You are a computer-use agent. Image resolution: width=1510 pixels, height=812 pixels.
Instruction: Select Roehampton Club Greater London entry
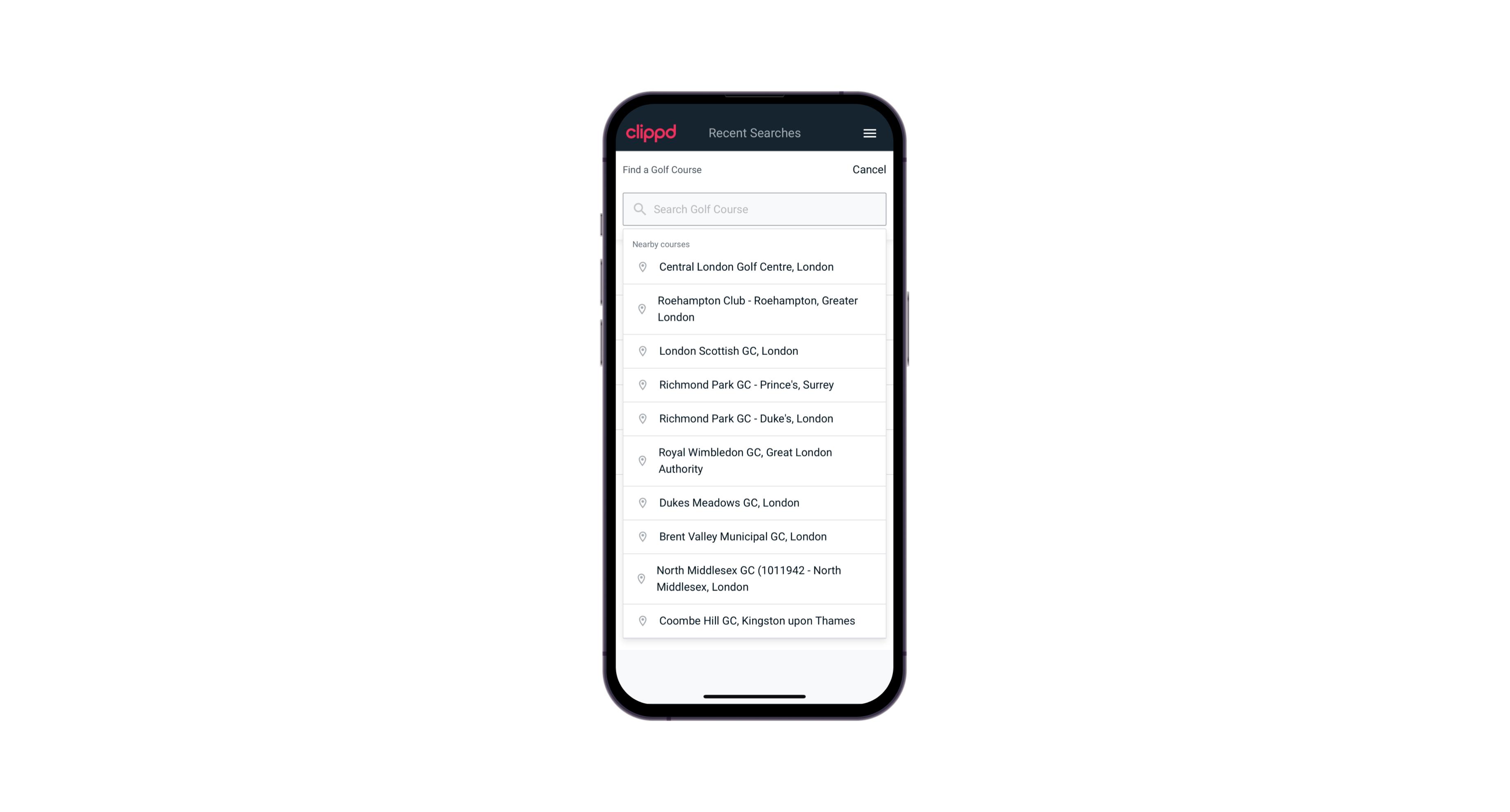pos(754,309)
